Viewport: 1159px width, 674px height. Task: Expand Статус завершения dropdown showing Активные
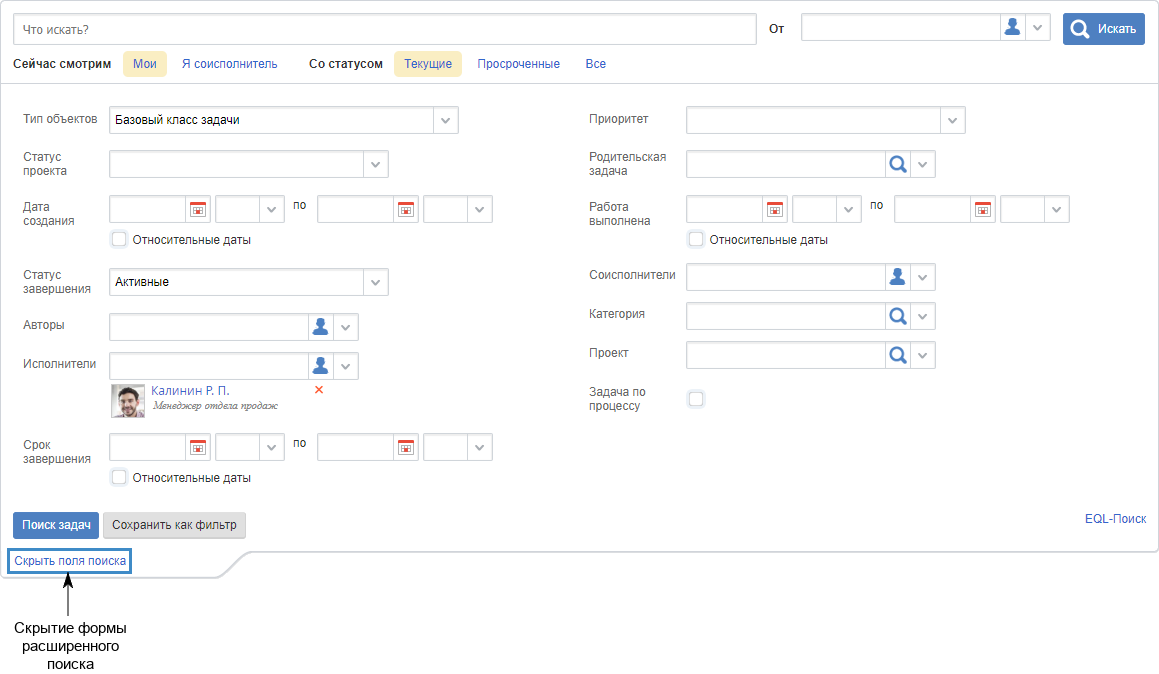coord(375,282)
